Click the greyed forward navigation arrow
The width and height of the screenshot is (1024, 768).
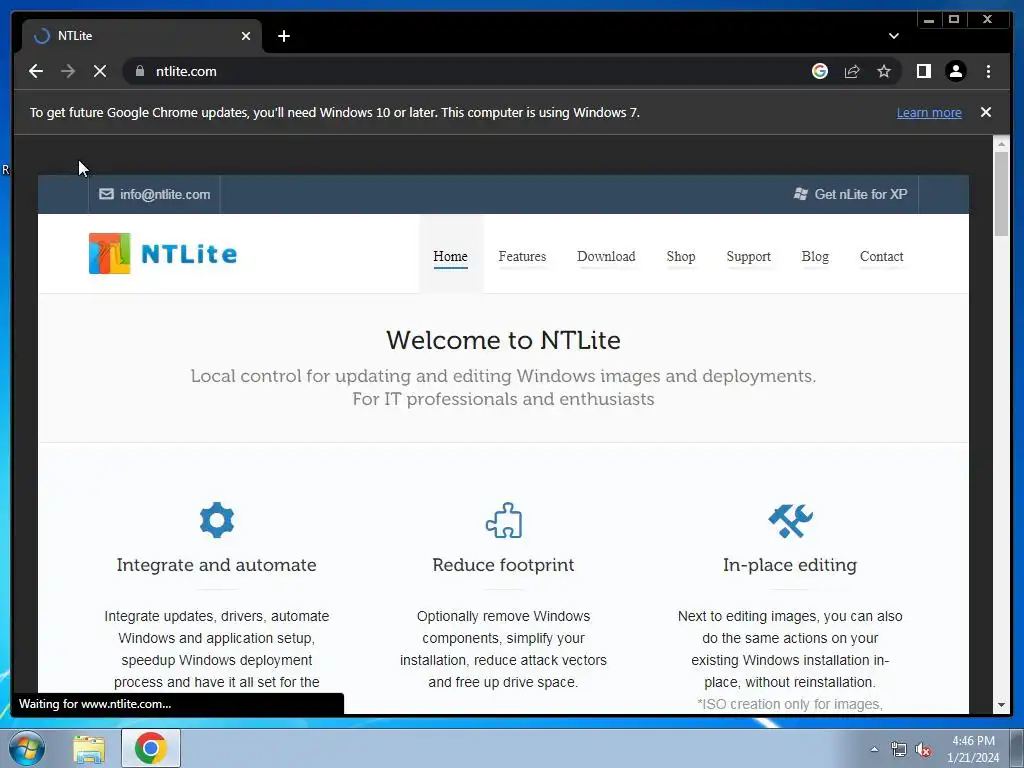(x=68, y=71)
